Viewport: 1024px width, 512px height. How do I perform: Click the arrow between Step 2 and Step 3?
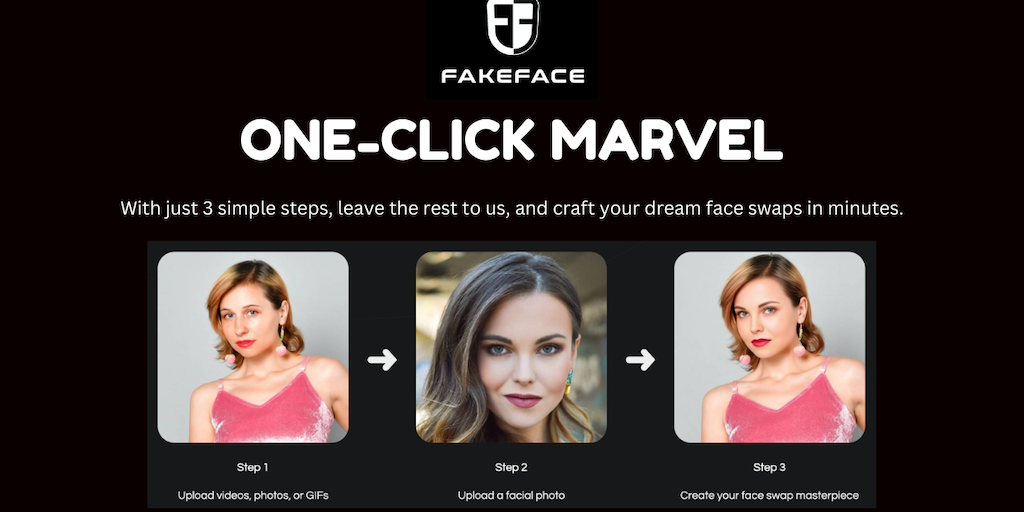(640, 359)
